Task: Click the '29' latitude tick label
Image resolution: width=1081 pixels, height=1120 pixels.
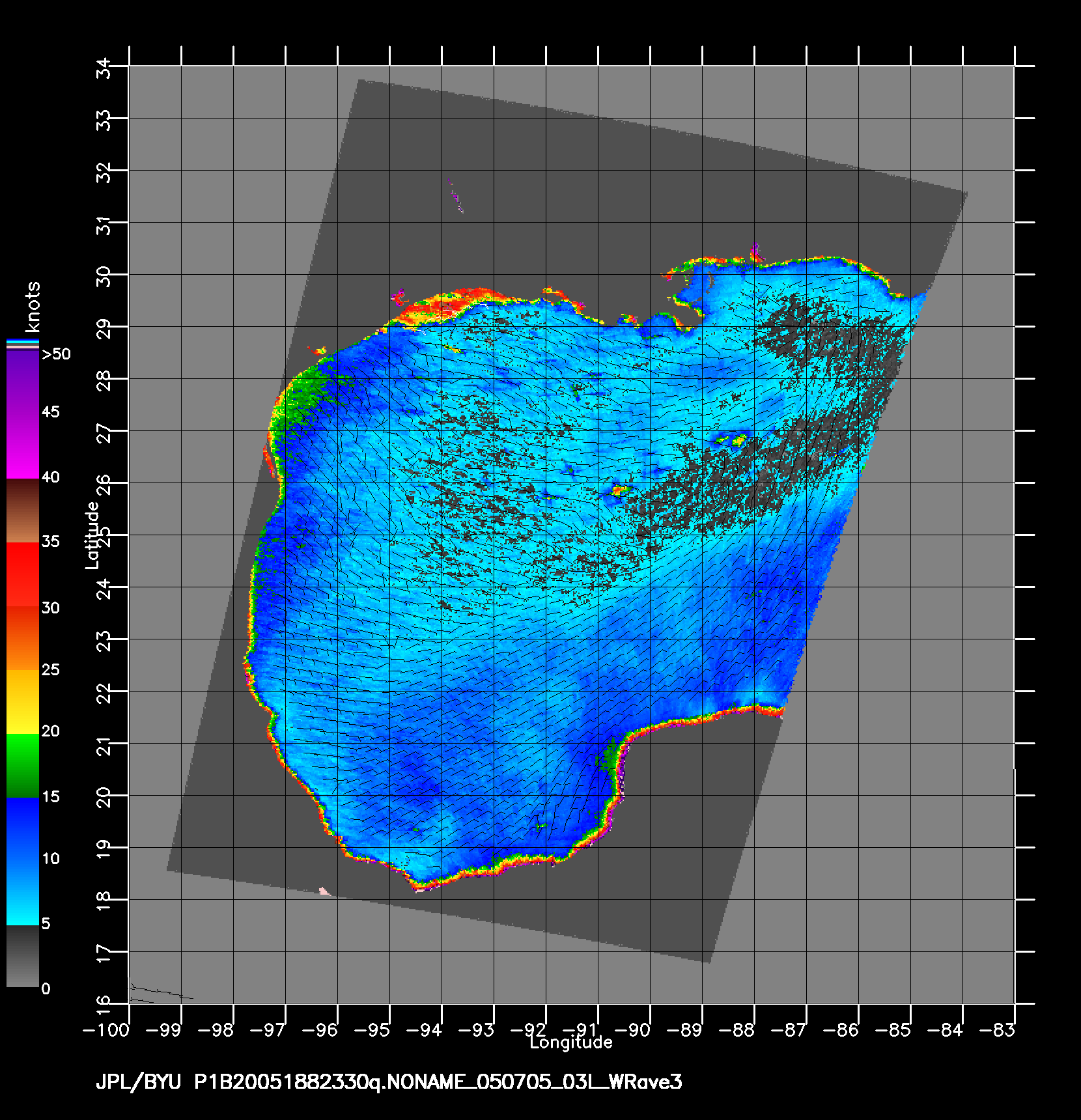Action: coord(104,328)
